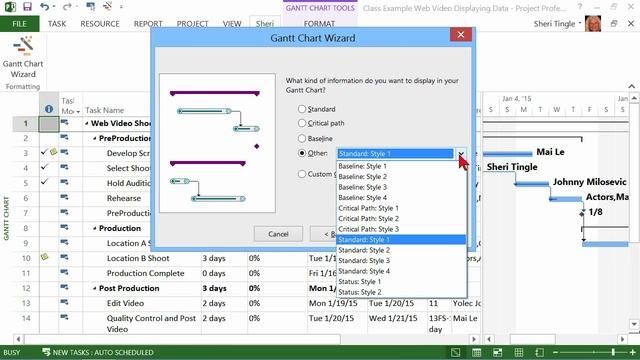Open the RESOURCE ribbon tab
640x360 pixels.
[x=100, y=24]
